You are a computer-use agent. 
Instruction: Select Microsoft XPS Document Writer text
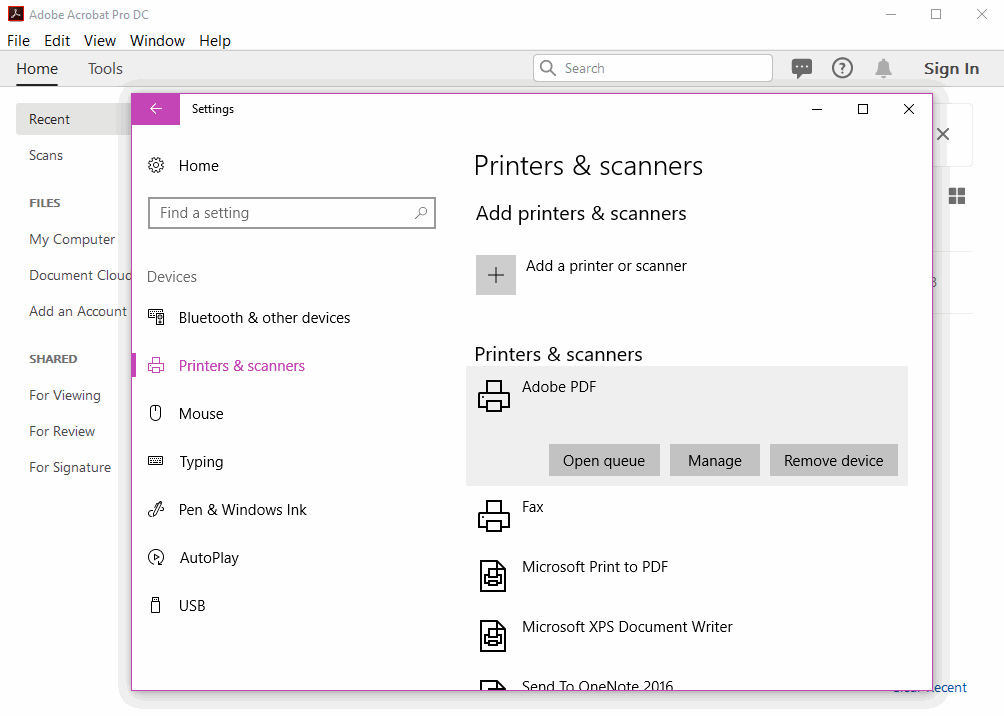[x=628, y=627]
